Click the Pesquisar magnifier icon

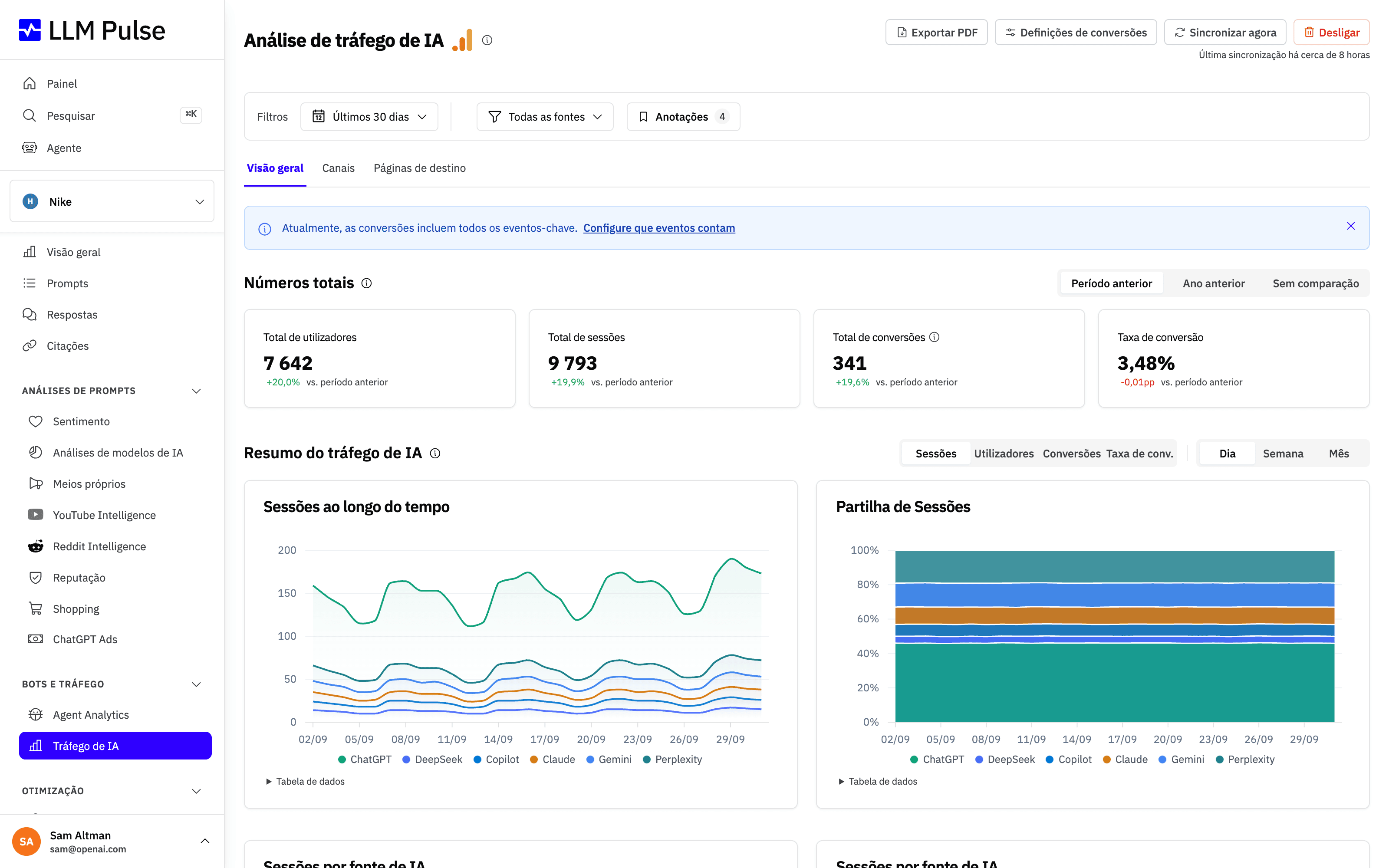click(29, 115)
